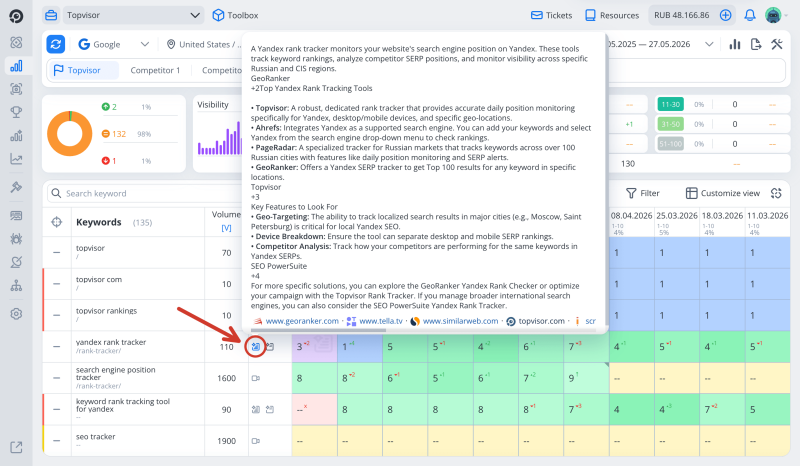Click the blue refresh positions button

coord(56,44)
